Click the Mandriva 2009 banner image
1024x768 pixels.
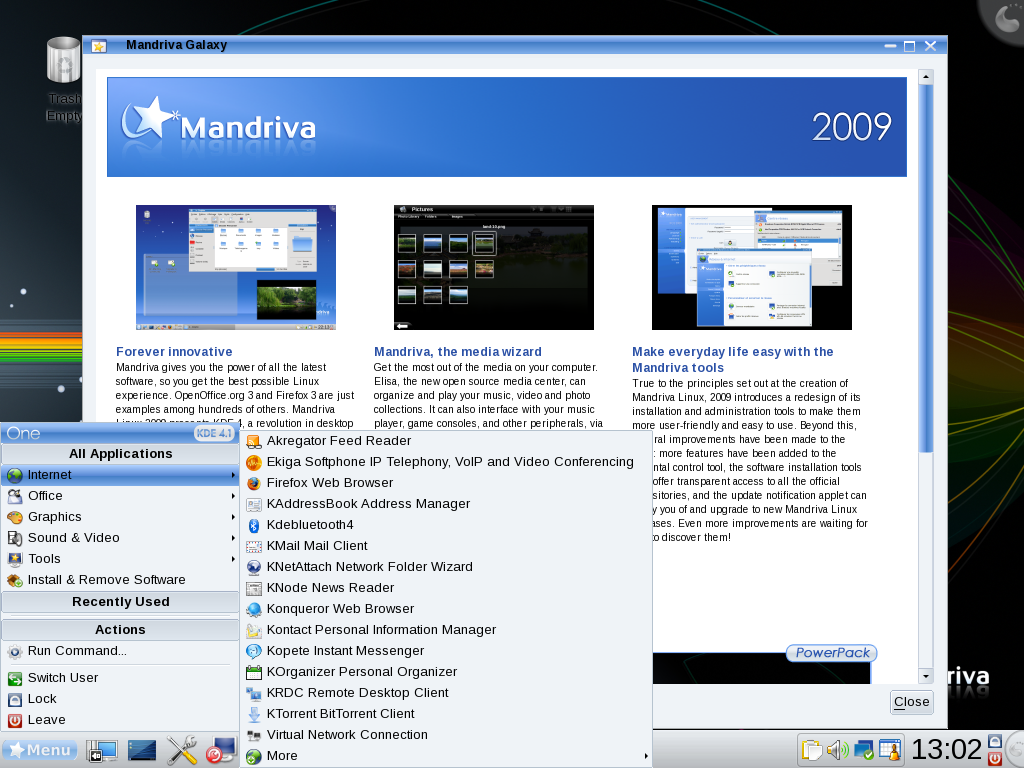[507, 127]
